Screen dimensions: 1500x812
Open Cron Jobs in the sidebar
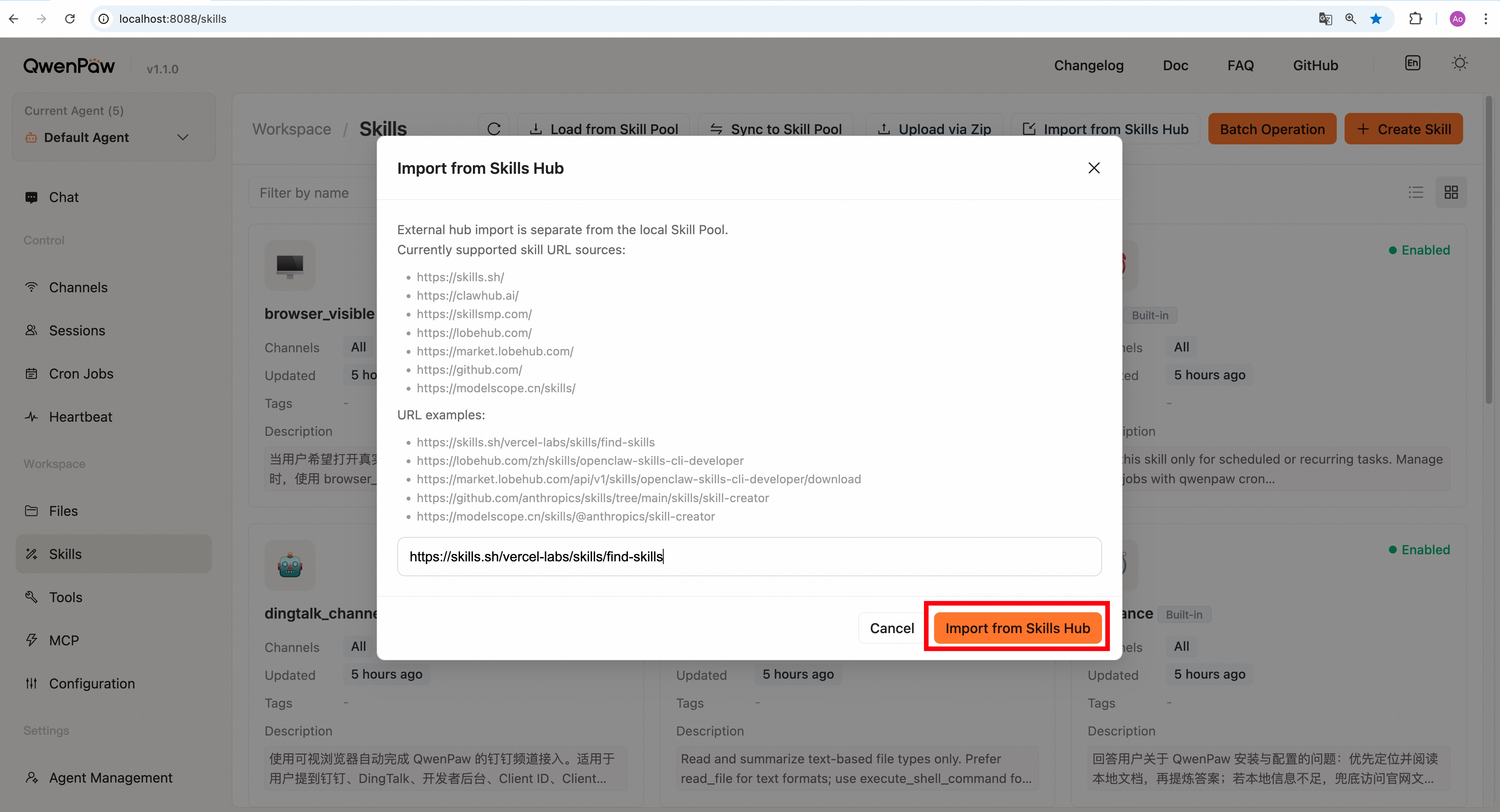pyautogui.click(x=113, y=374)
